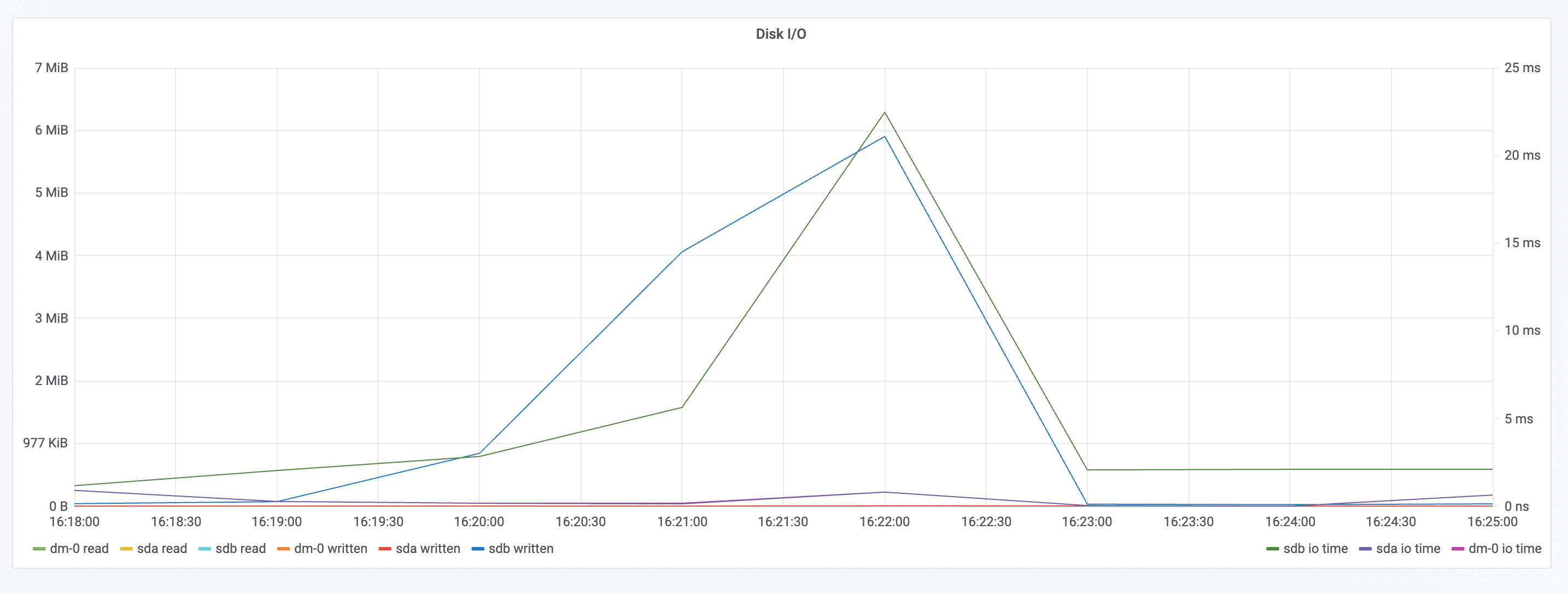Click the dm-0 written orange color swatch

pyautogui.click(x=283, y=549)
